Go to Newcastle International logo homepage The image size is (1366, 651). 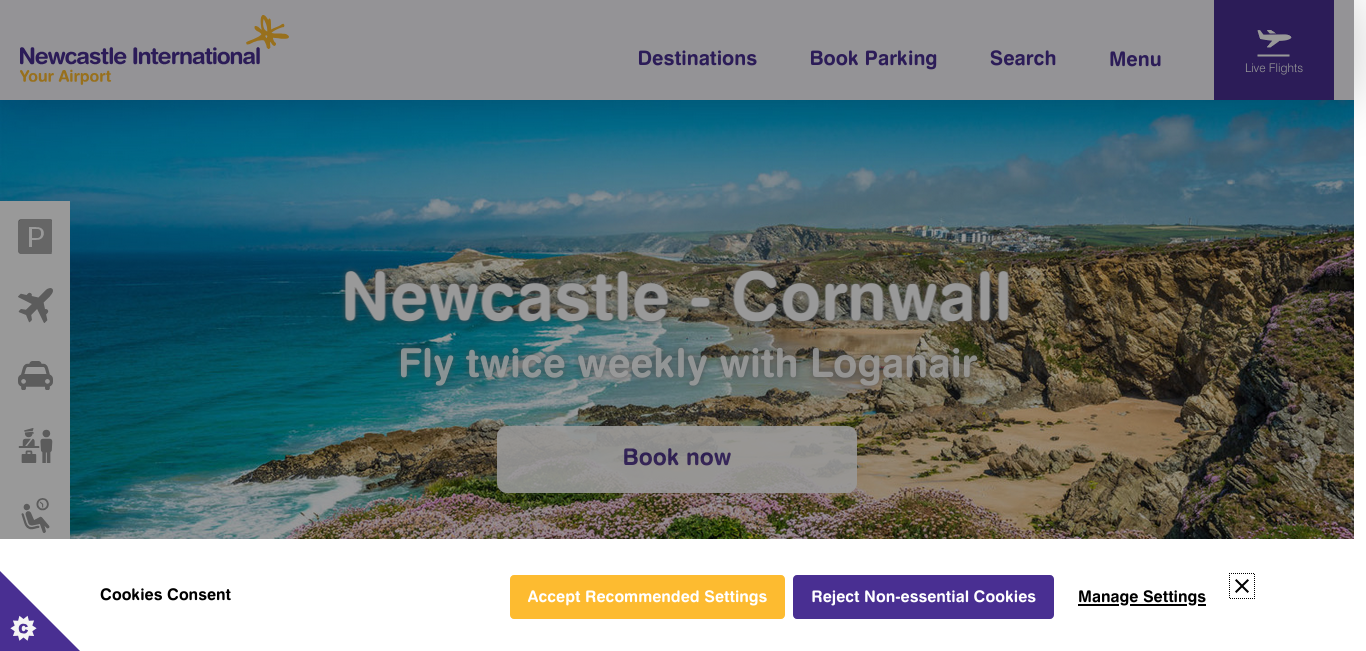(x=154, y=50)
